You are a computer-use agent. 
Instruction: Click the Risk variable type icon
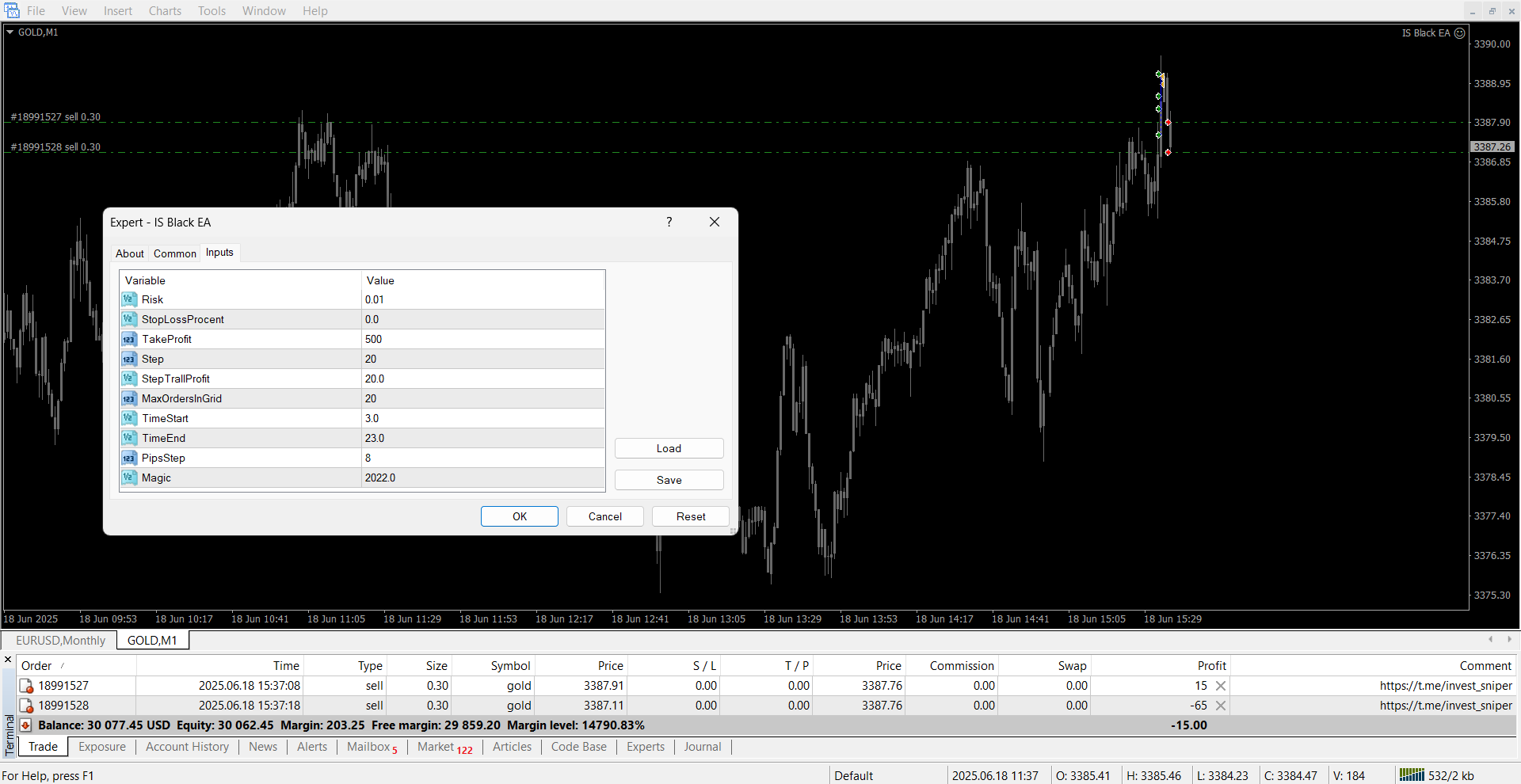coord(129,299)
